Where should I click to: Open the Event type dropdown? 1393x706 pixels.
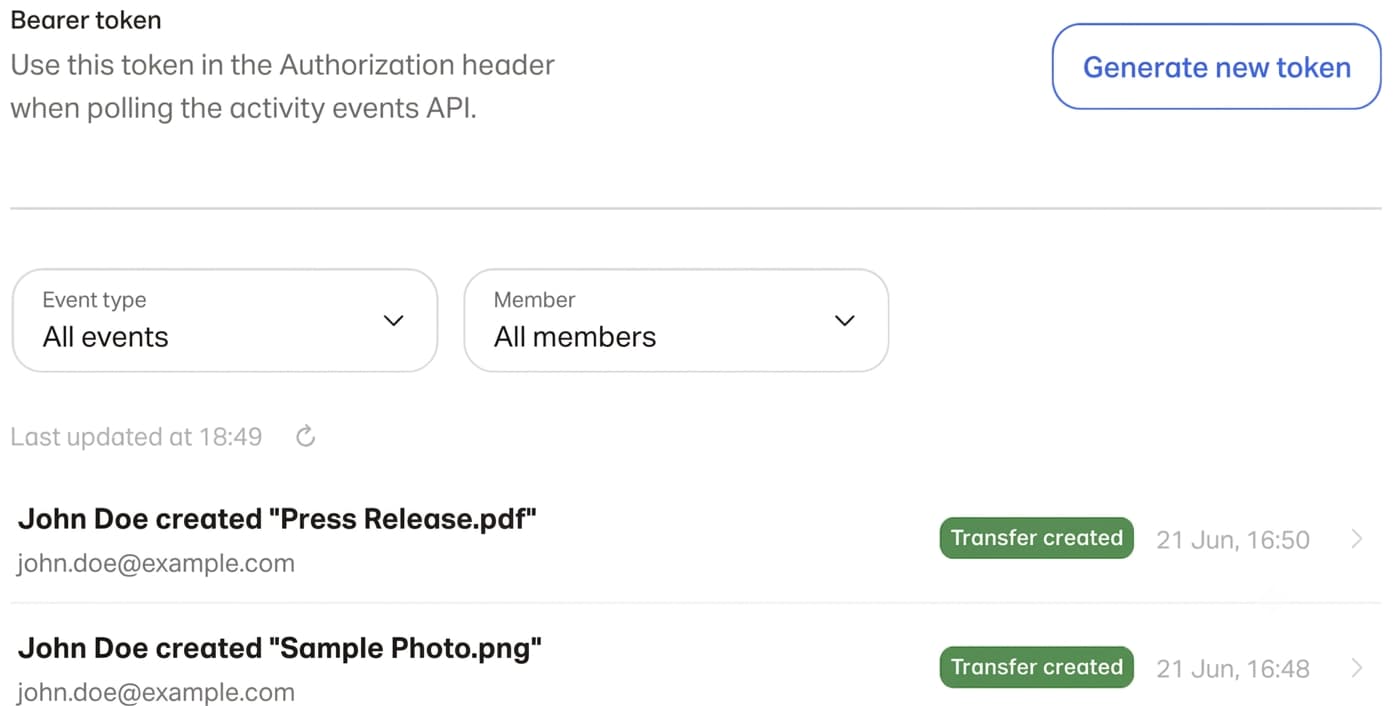pyautogui.click(x=225, y=320)
